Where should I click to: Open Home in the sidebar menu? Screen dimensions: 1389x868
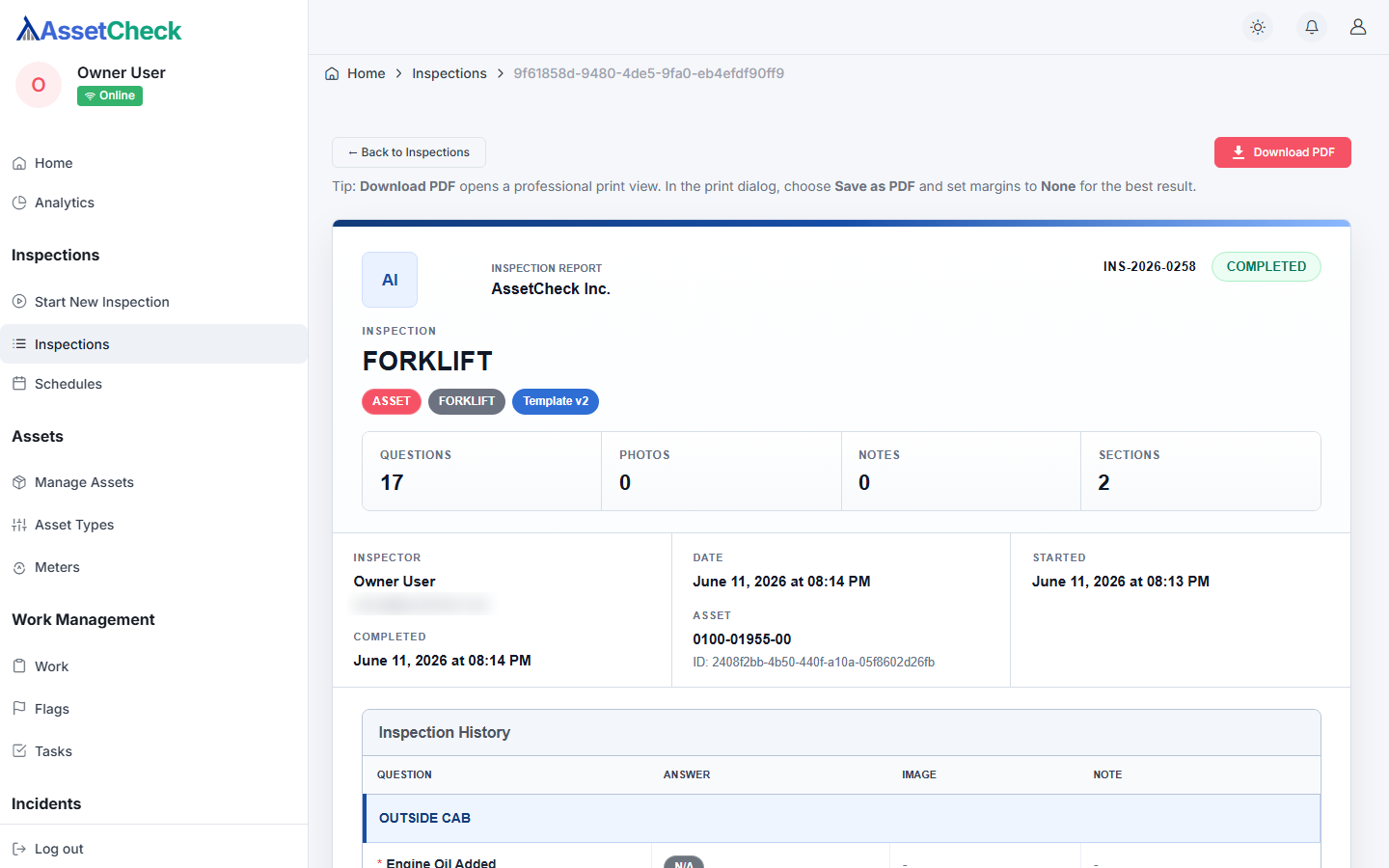154,163
